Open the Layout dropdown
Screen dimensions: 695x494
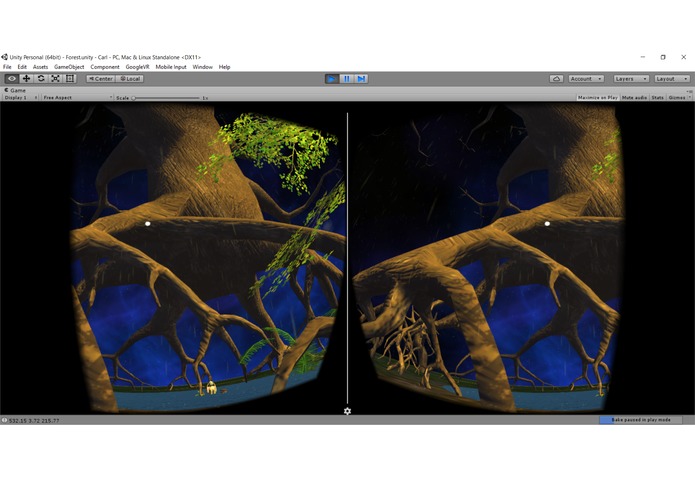click(x=672, y=79)
